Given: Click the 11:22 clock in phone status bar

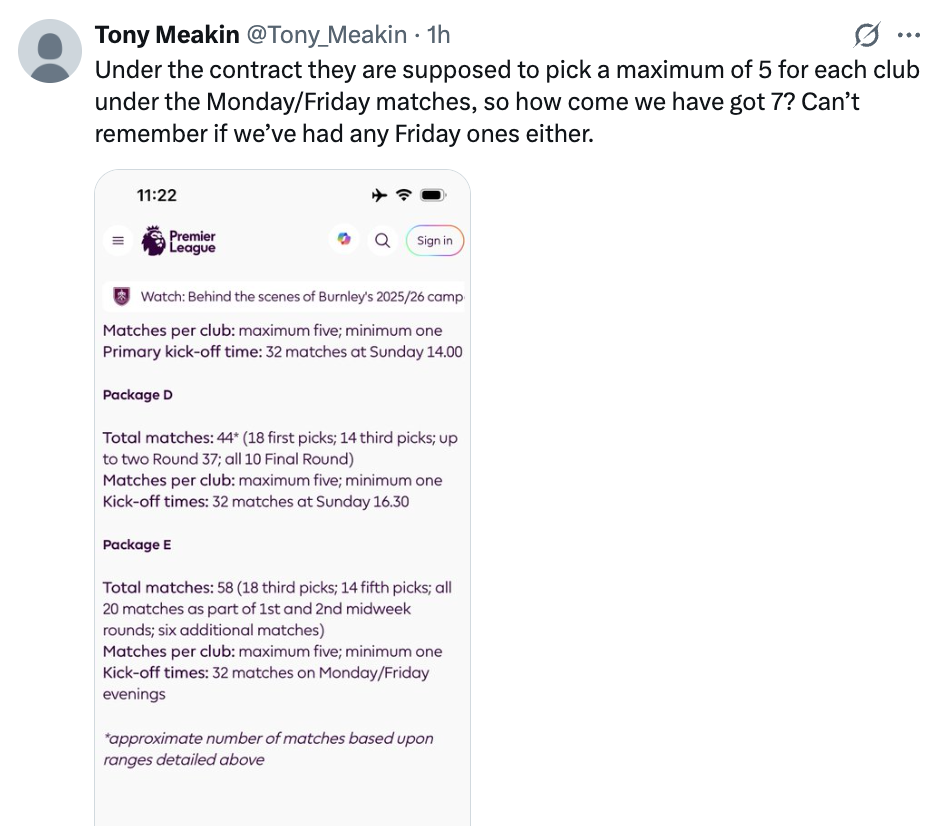Looking at the screenshot, I should click(x=157, y=195).
